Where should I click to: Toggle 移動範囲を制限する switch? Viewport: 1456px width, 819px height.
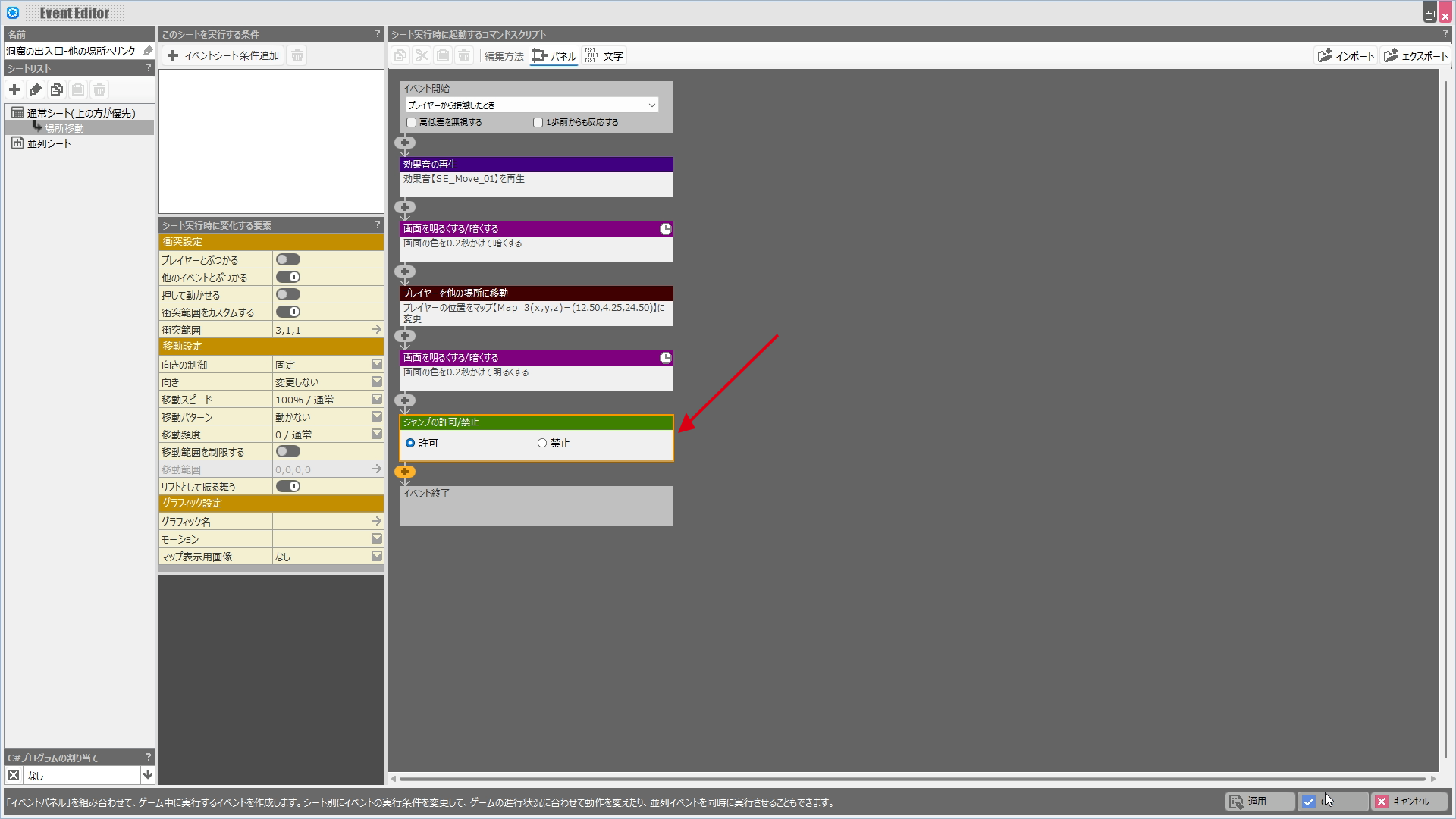(x=288, y=451)
